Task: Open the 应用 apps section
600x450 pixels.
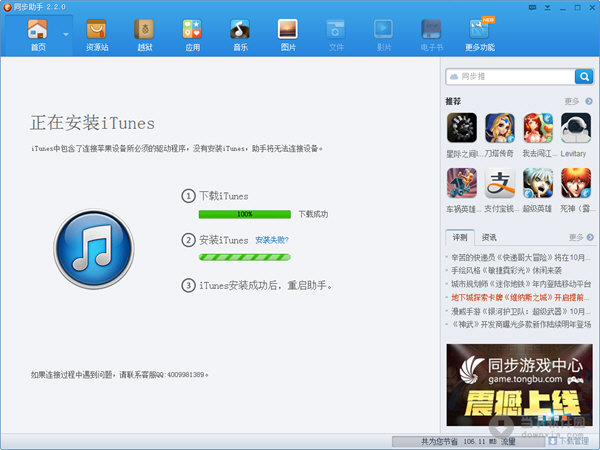Action: (192, 35)
